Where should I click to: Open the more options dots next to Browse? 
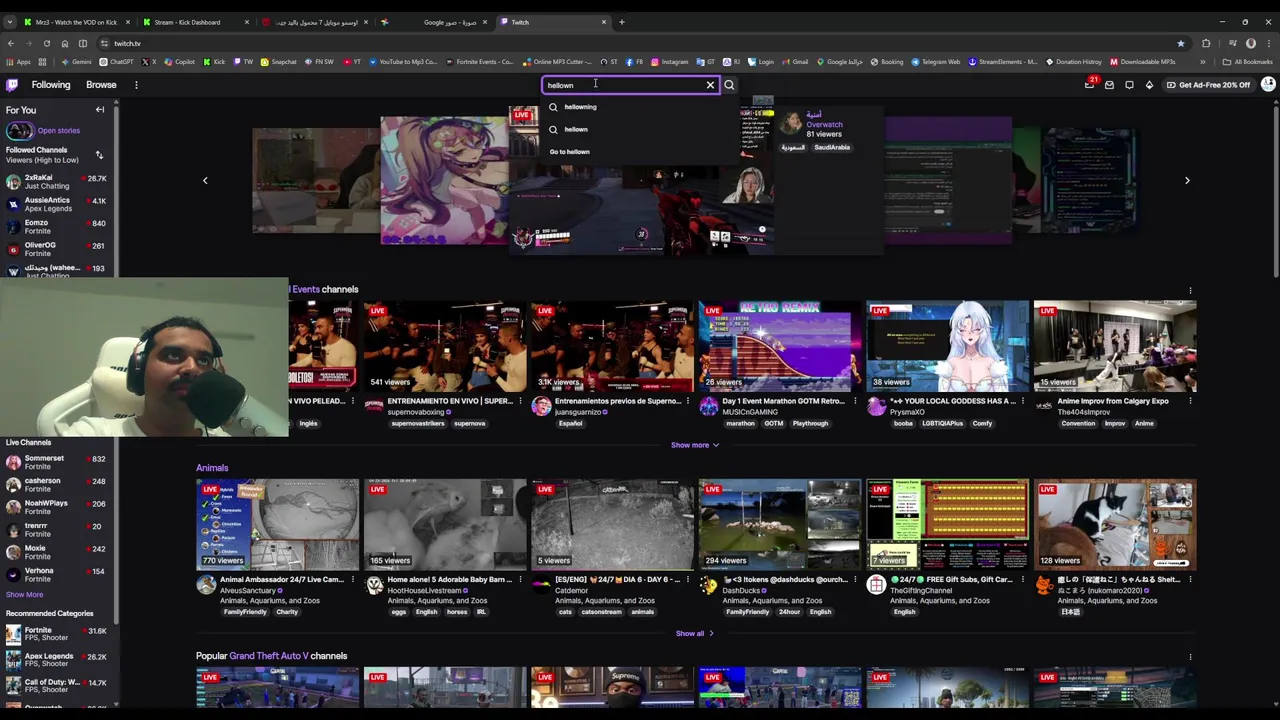[136, 85]
